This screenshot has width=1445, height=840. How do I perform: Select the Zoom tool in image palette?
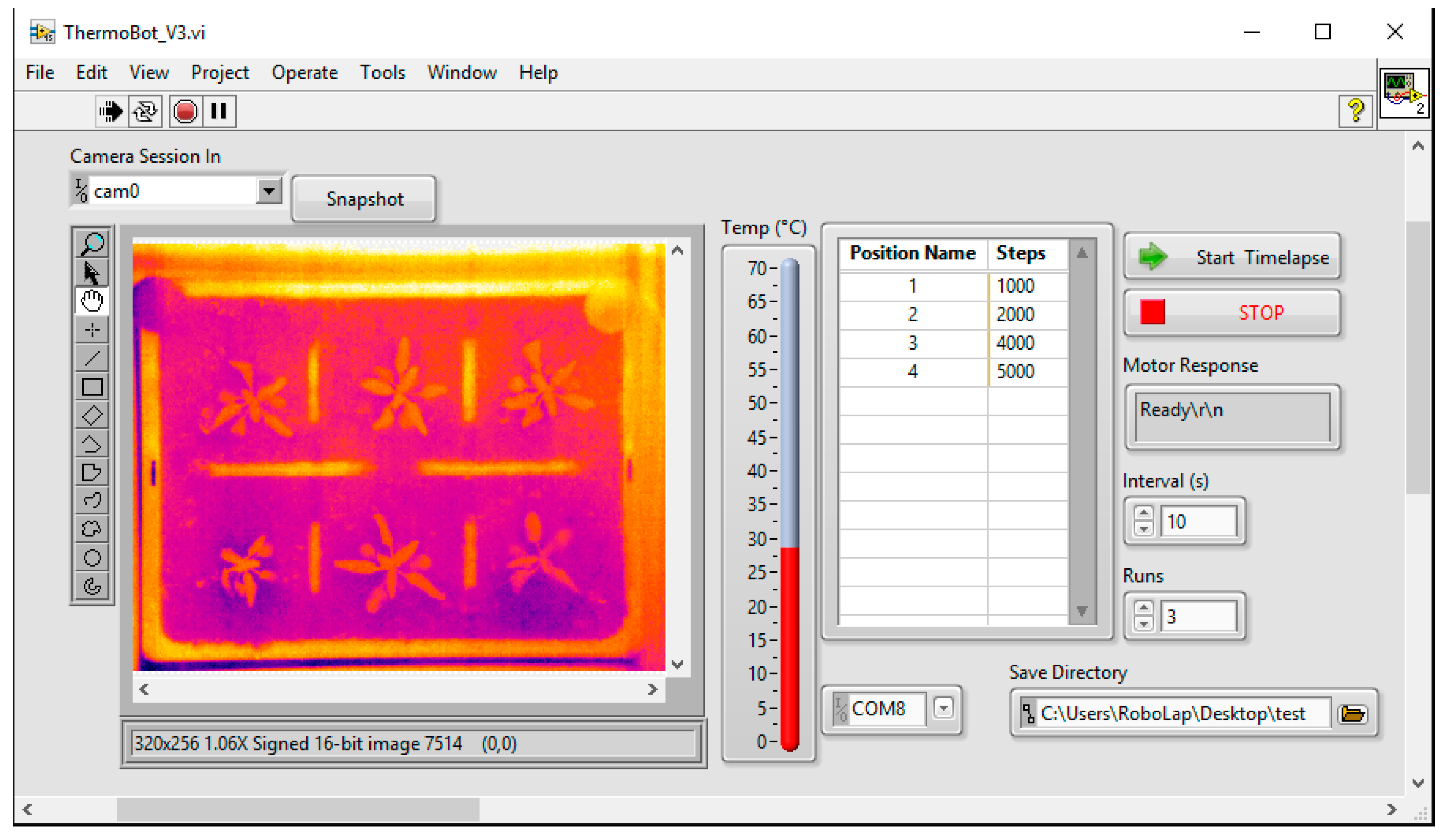point(92,244)
